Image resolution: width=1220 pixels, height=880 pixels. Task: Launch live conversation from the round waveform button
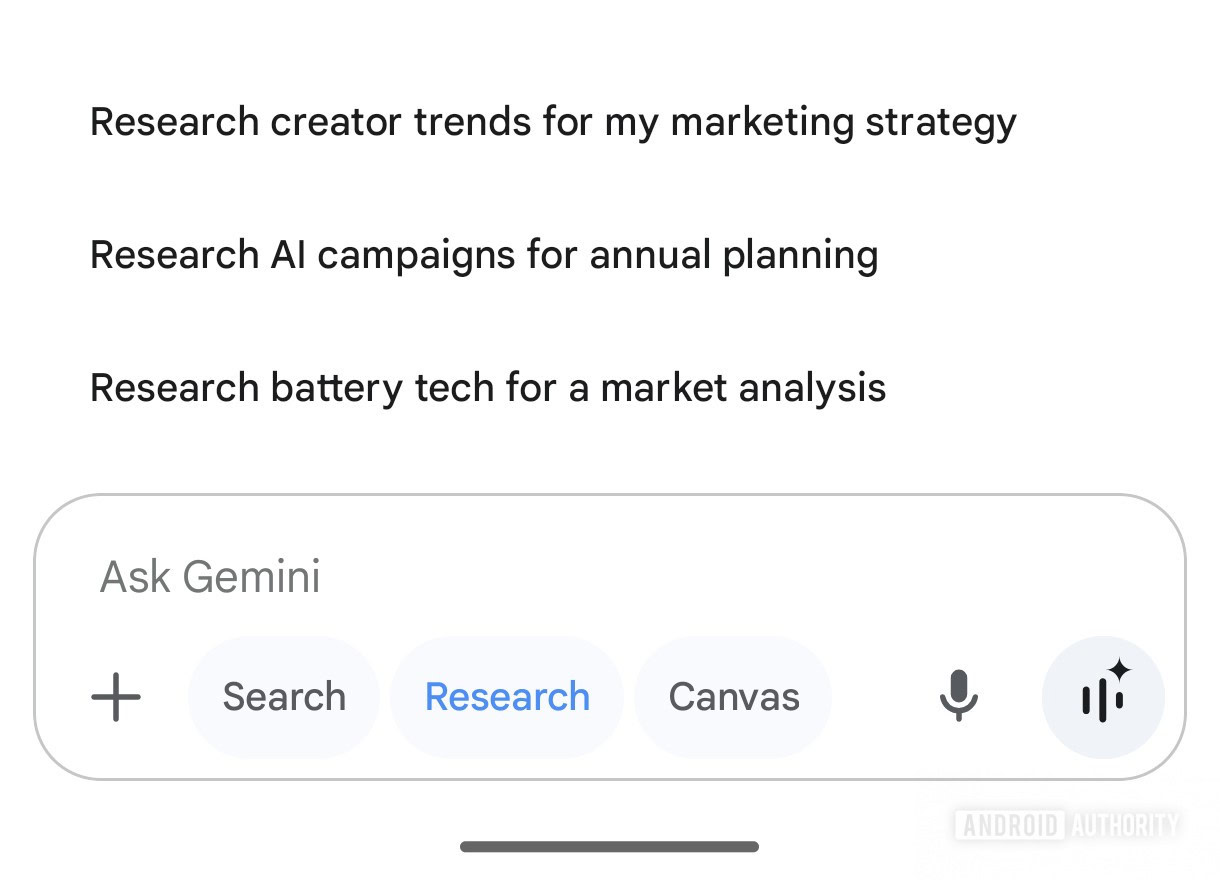[1103, 697]
